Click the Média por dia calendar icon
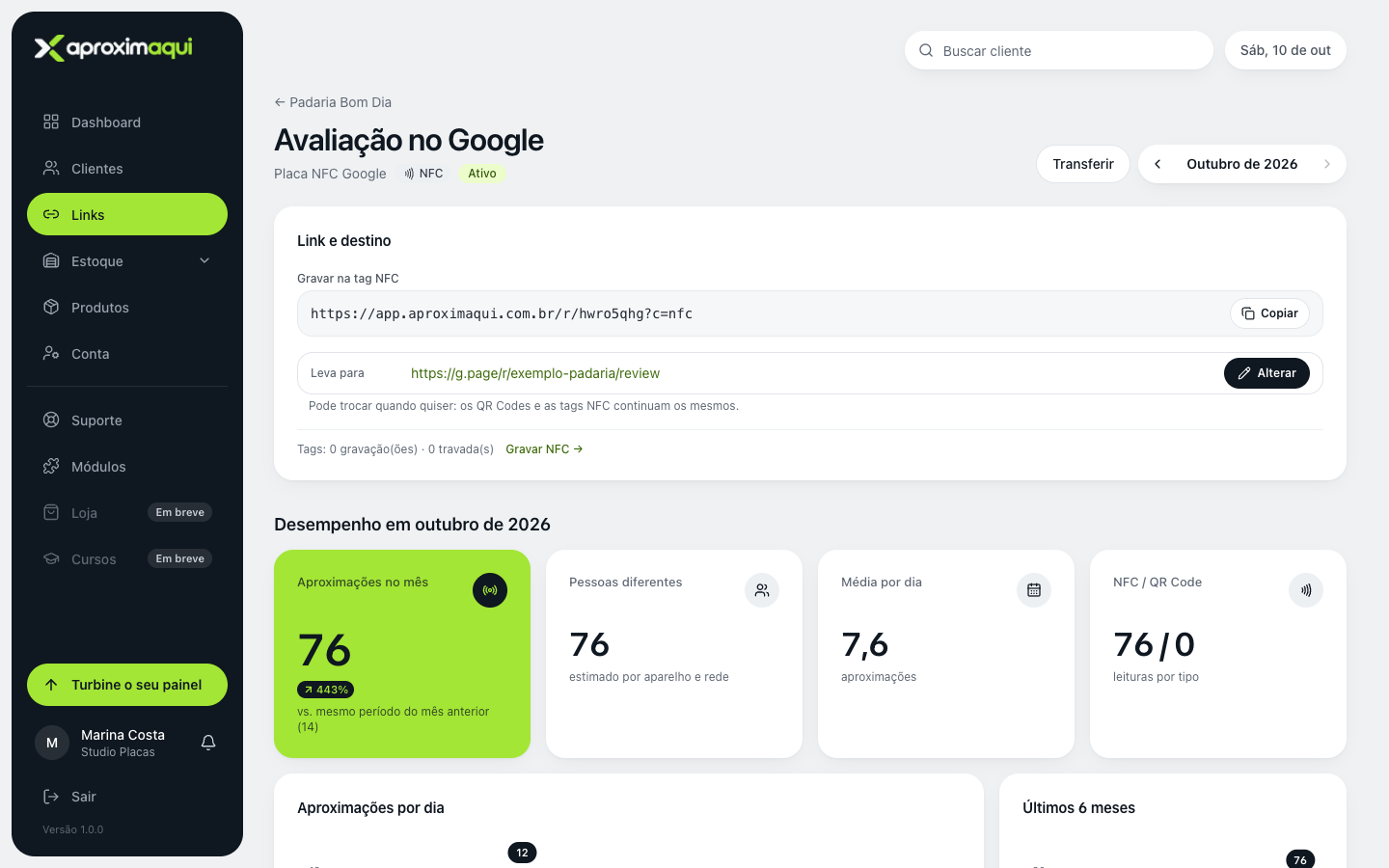This screenshot has width=1389, height=868. [1034, 590]
